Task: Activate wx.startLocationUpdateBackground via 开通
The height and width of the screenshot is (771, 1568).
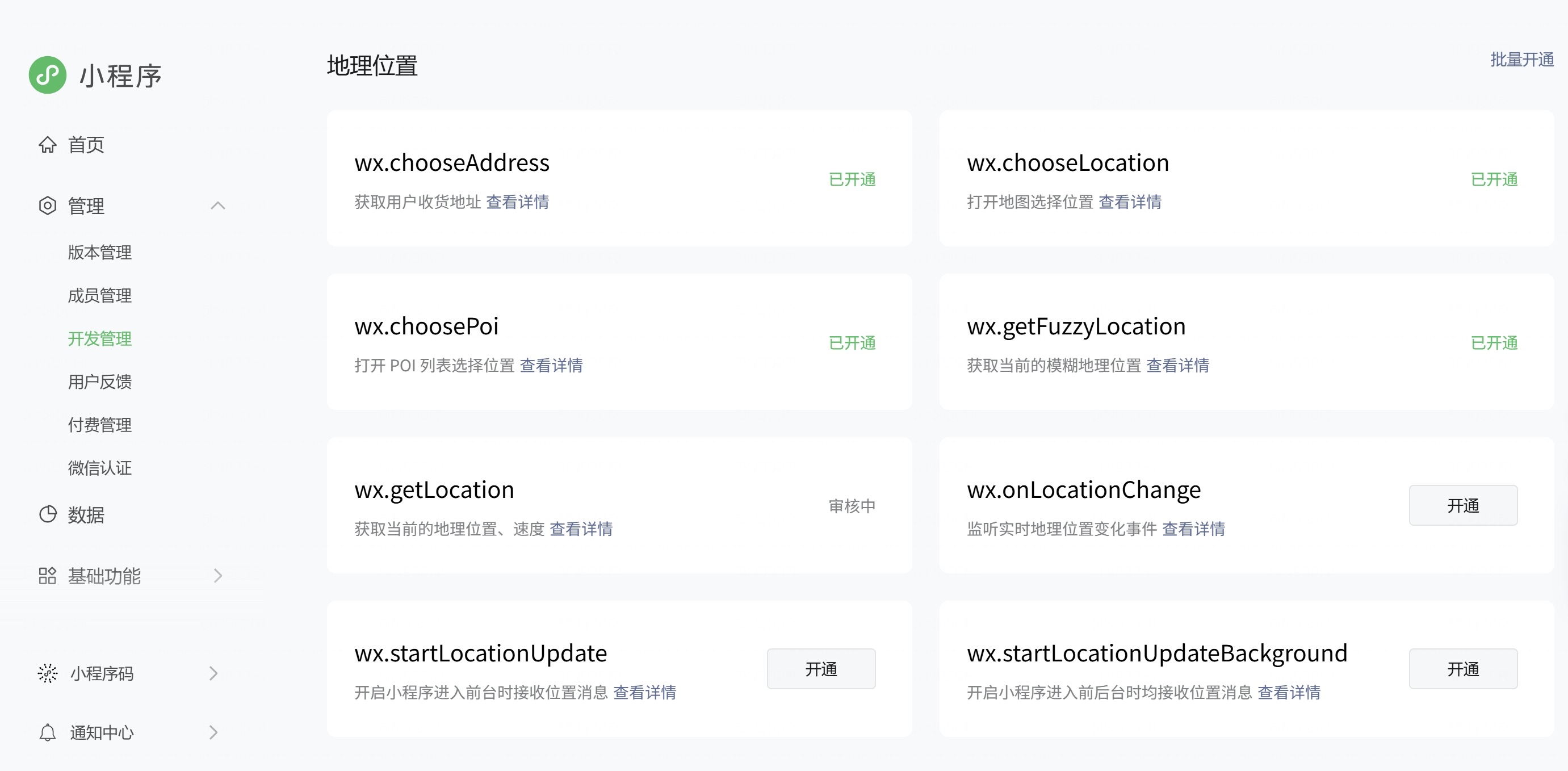Action: point(1462,669)
